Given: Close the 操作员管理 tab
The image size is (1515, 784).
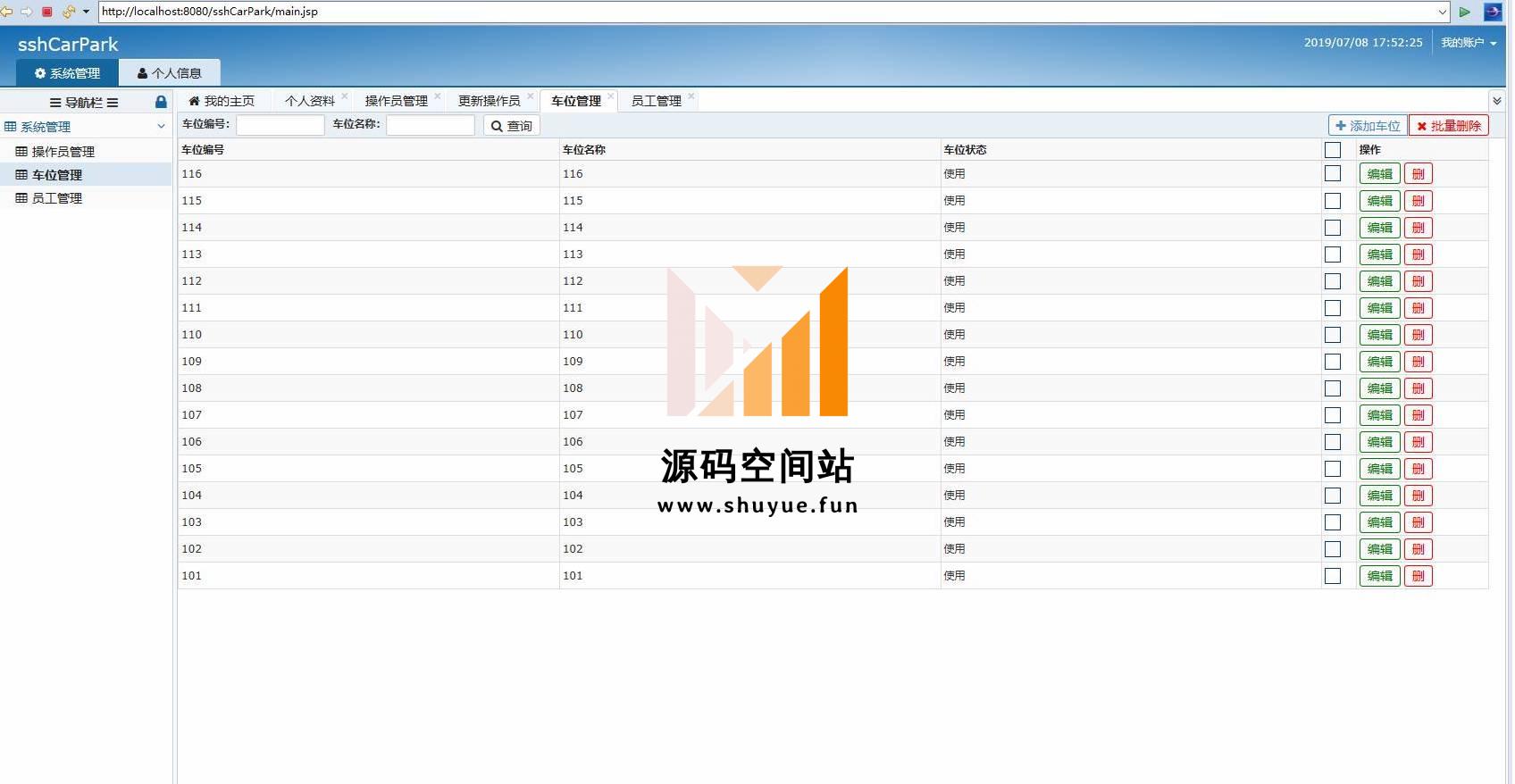Looking at the screenshot, I should (438, 96).
